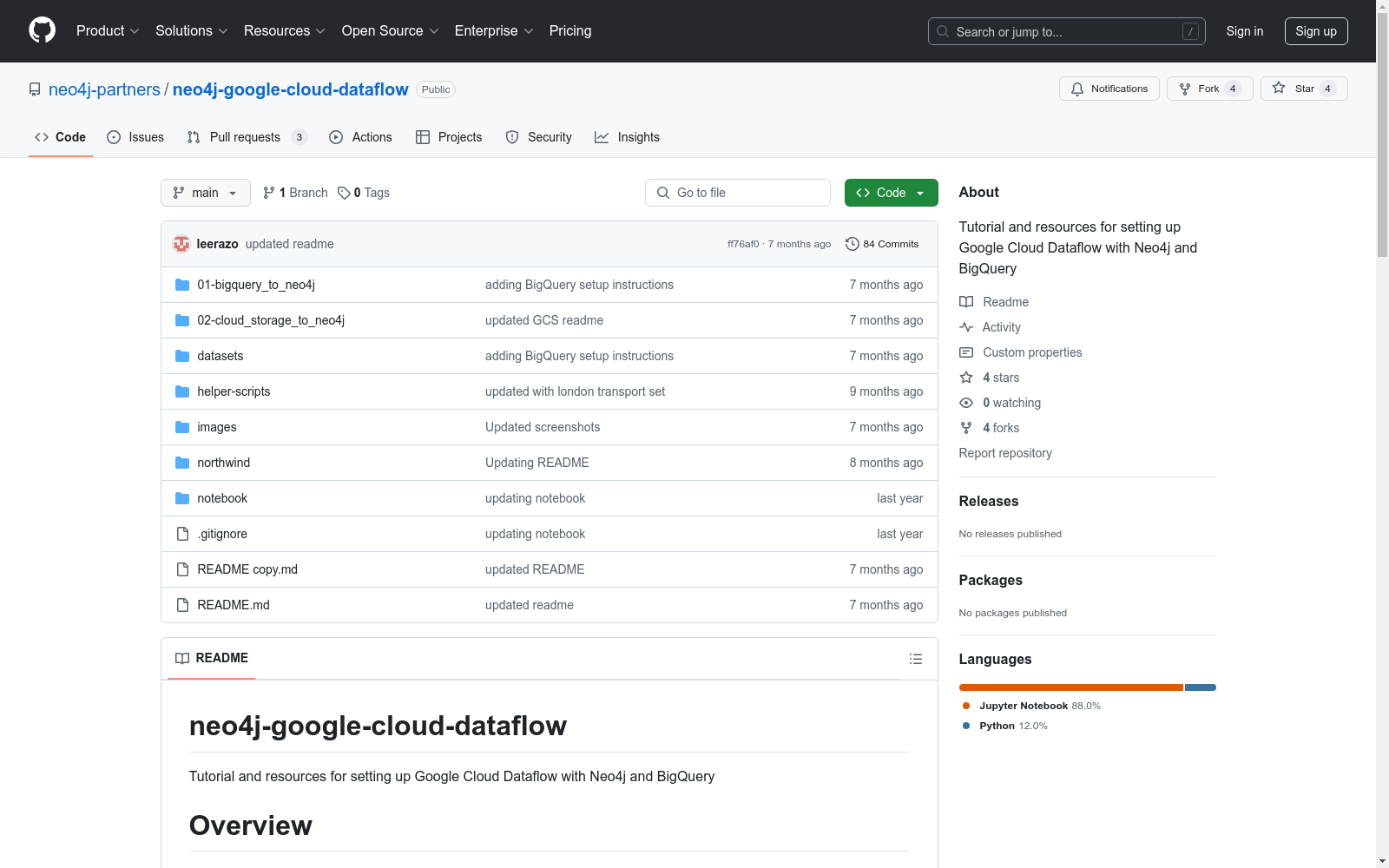
Task: Click the README book icon in the file viewer
Action: [182, 659]
